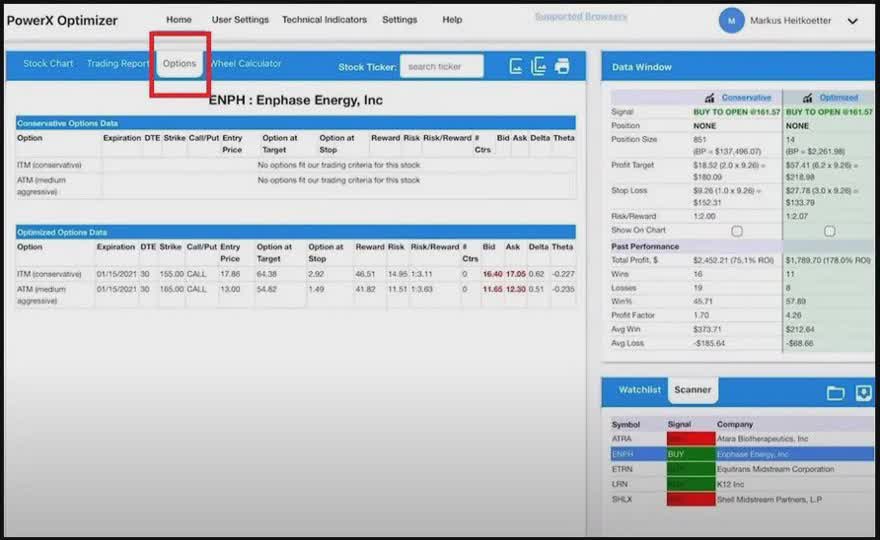Click the chart icon beside Optimized
Image resolution: width=880 pixels, height=540 pixels.
[807, 98]
